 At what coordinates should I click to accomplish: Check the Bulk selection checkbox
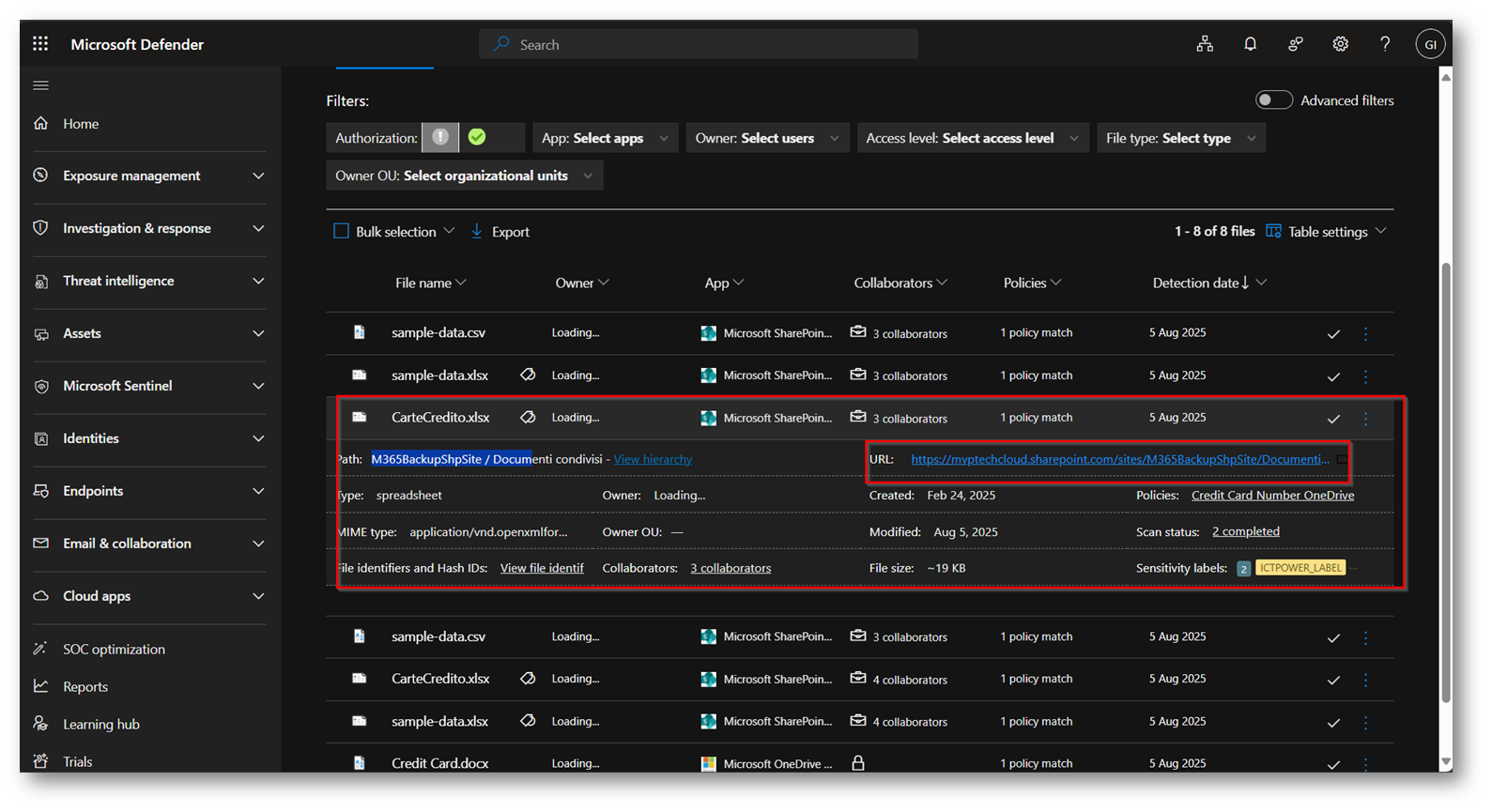tap(342, 231)
